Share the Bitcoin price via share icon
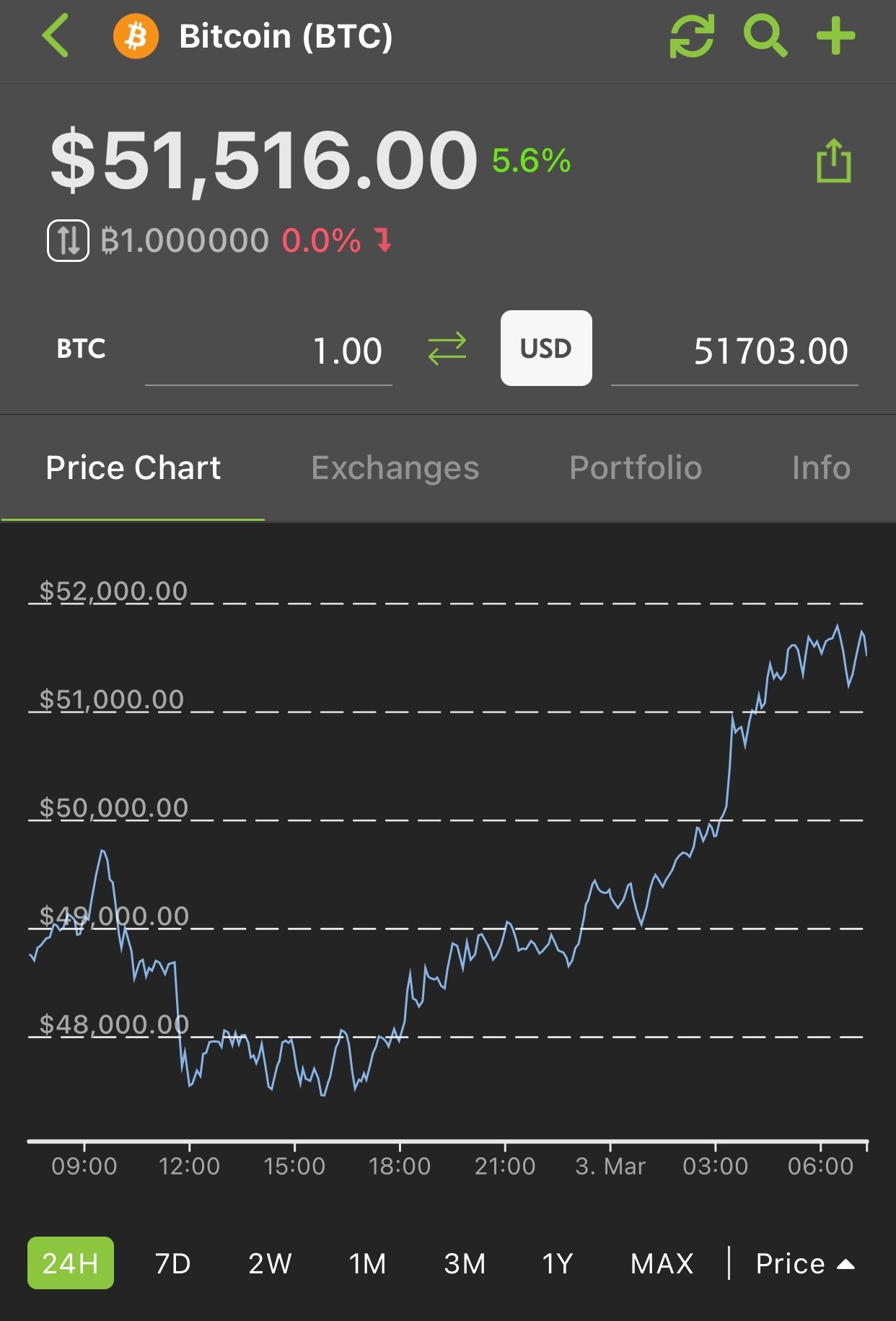Image resolution: width=896 pixels, height=1321 pixels. pyautogui.click(x=833, y=161)
